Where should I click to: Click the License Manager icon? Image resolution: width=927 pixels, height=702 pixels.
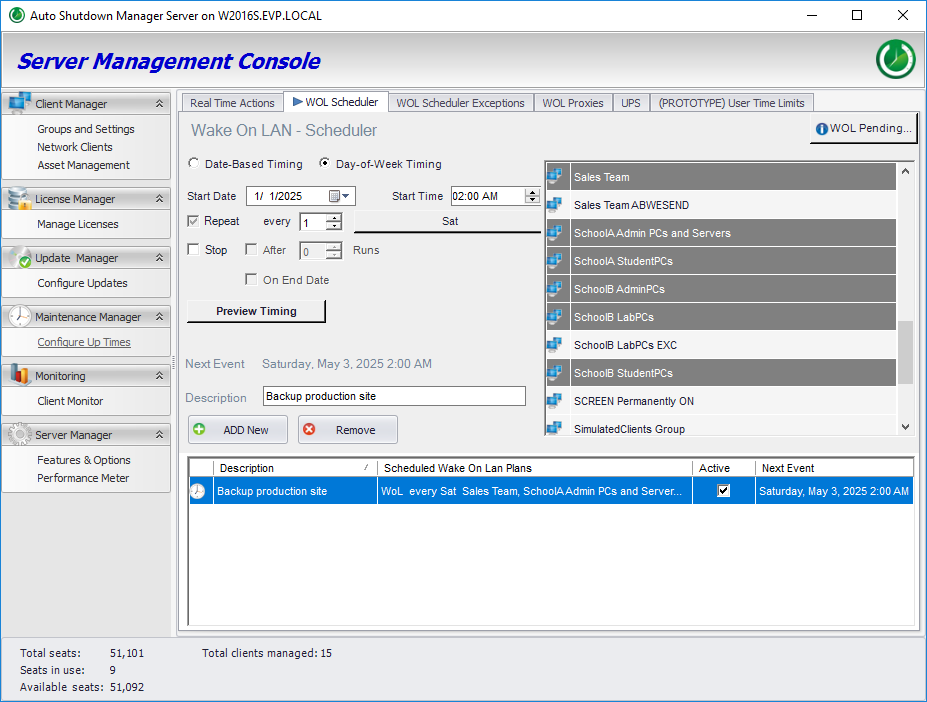coord(19,198)
